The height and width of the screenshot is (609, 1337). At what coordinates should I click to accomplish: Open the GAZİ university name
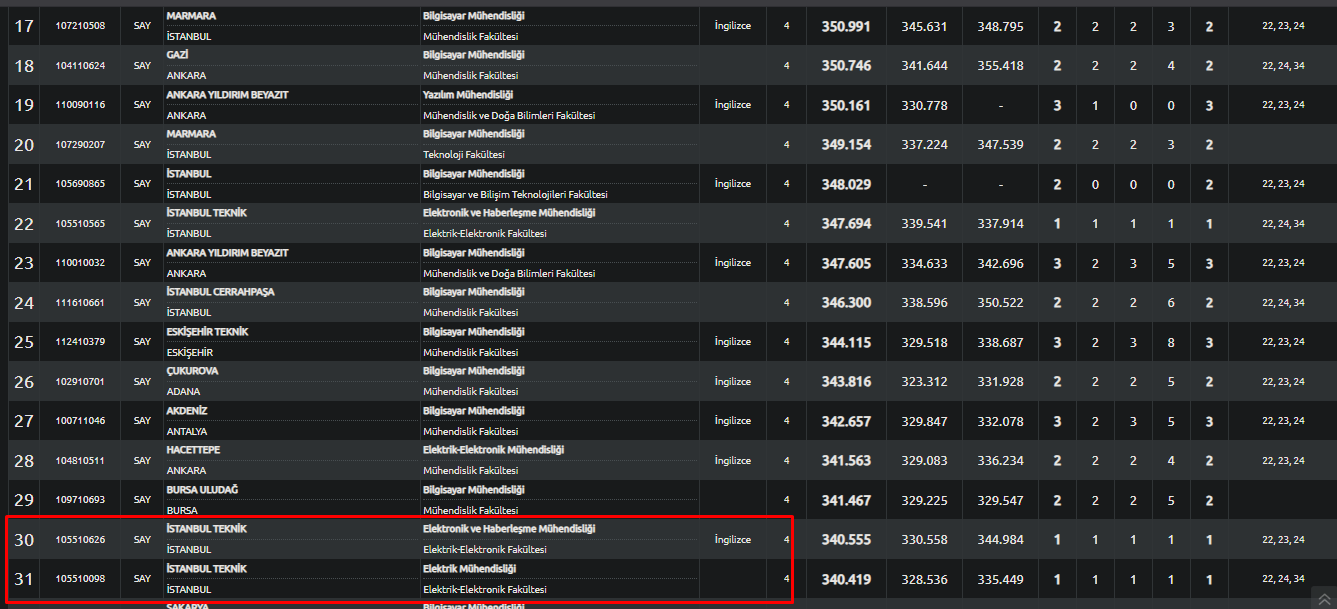[x=177, y=55]
